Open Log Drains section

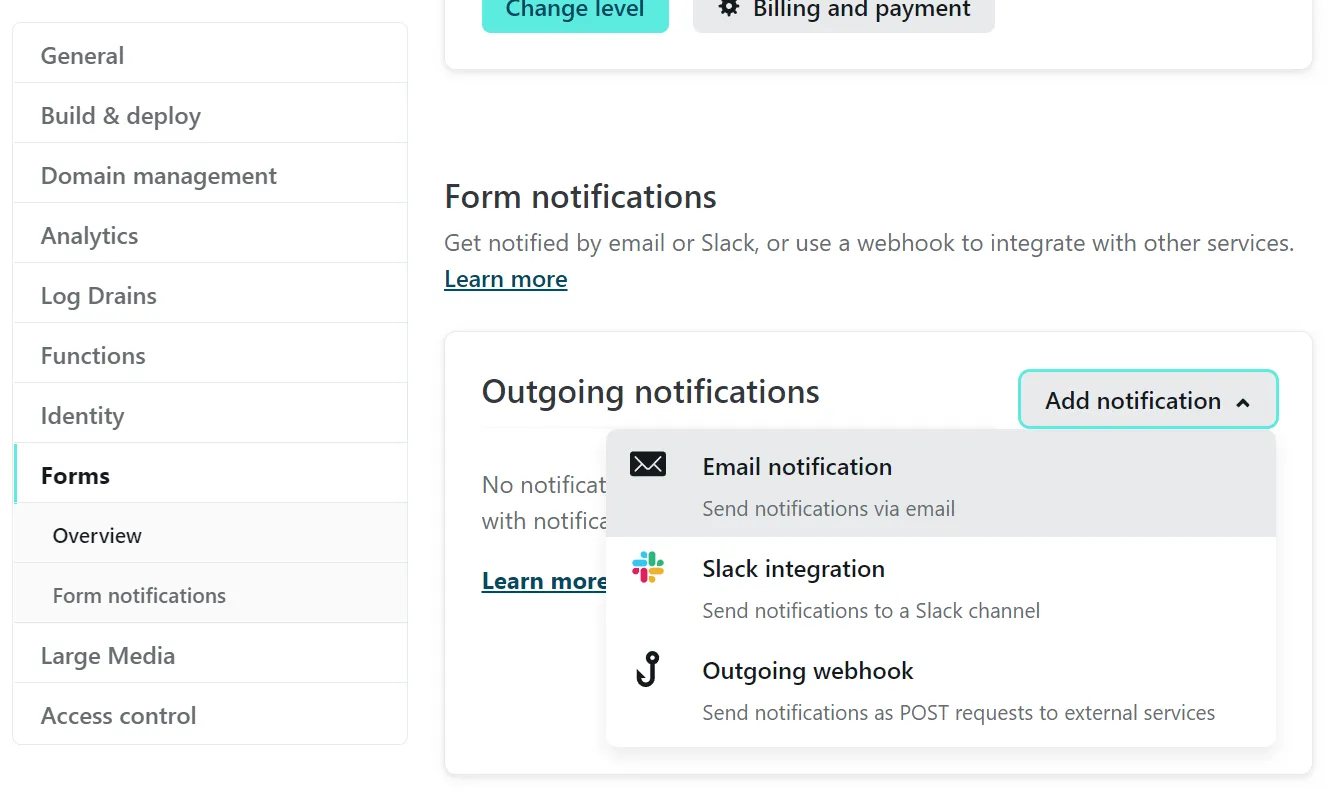(x=210, y=296)
